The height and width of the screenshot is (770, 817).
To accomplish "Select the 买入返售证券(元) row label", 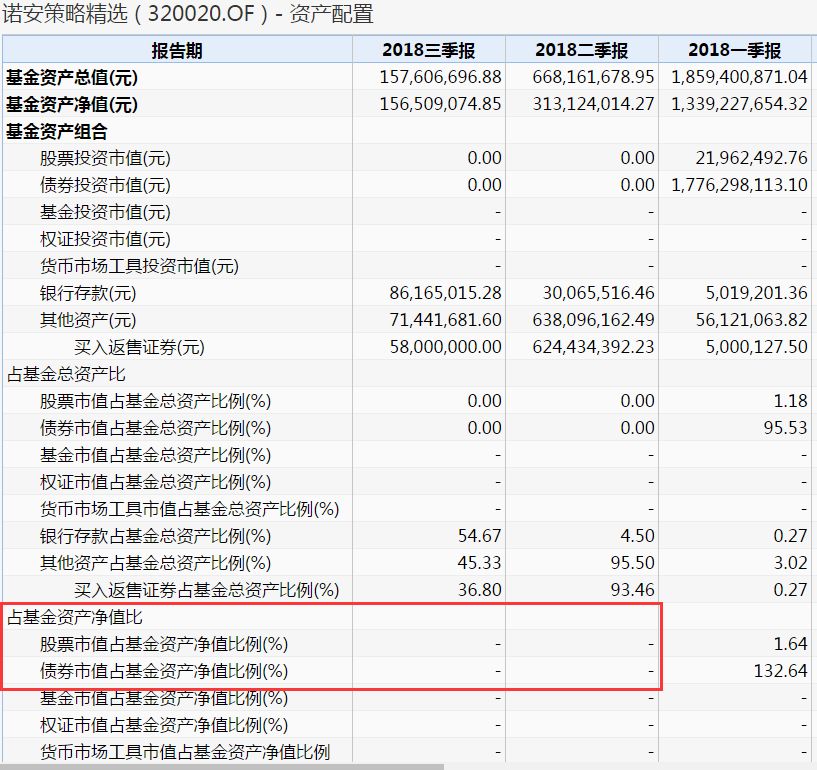I will tap(139, 347).
